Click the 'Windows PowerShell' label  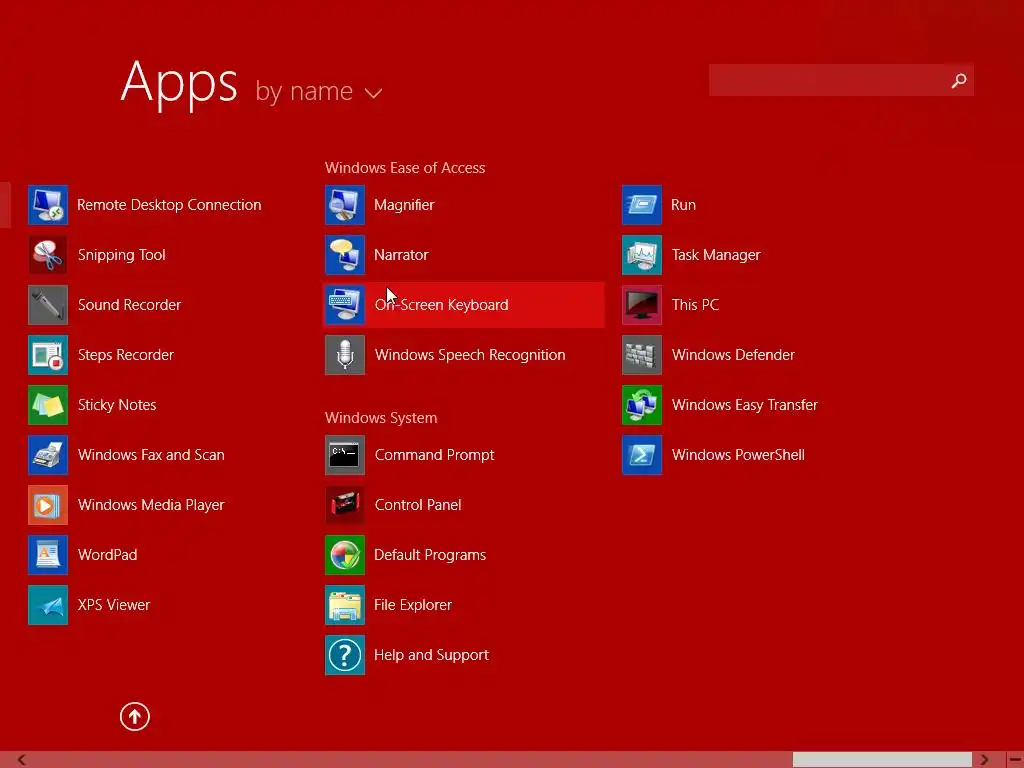[x=738, y=455]
